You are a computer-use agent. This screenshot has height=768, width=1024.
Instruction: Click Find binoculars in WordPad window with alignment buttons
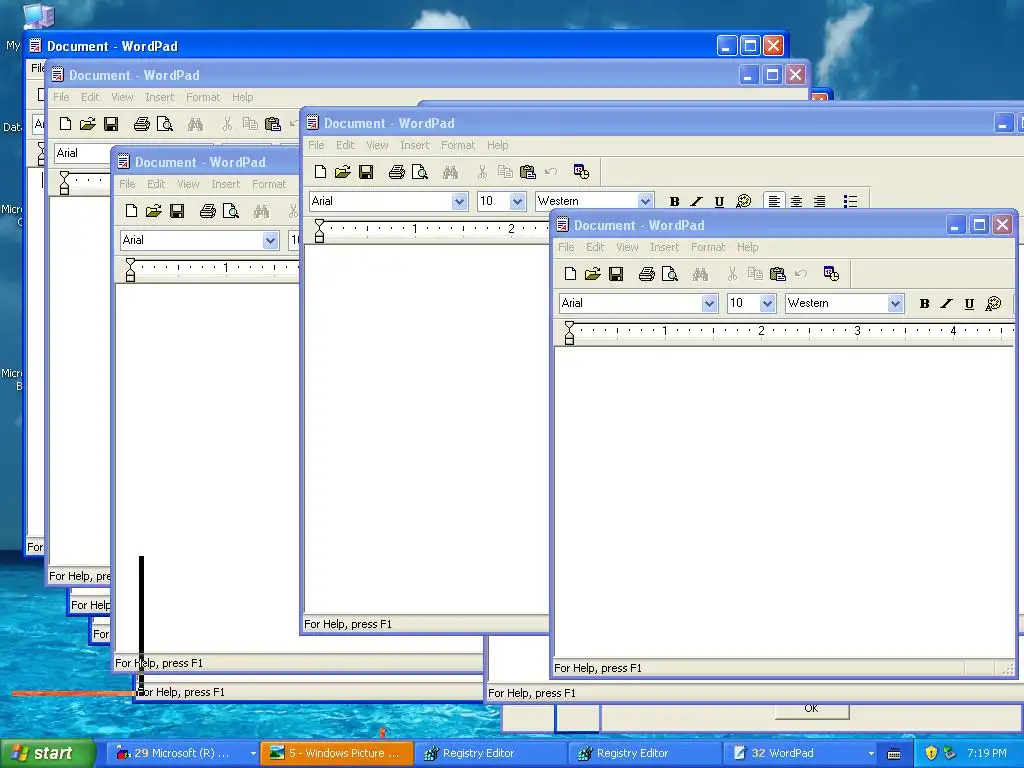click(x=451, y=172)
